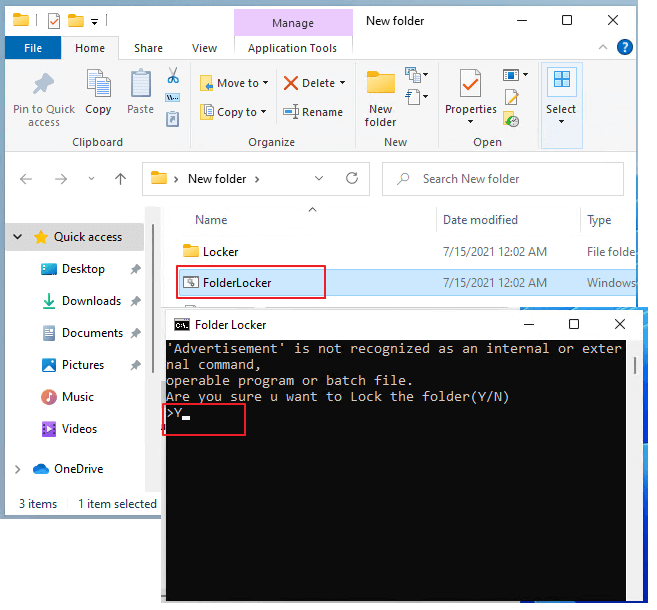Click the Cut scissors icon
Screen dimensions: 657x610
coord(172,76)
